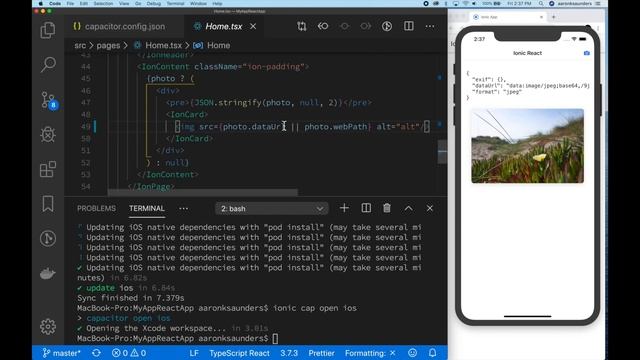640x360 pixels.
Task: Change TypeScript React language mode
Action: (x=240, y=353)
